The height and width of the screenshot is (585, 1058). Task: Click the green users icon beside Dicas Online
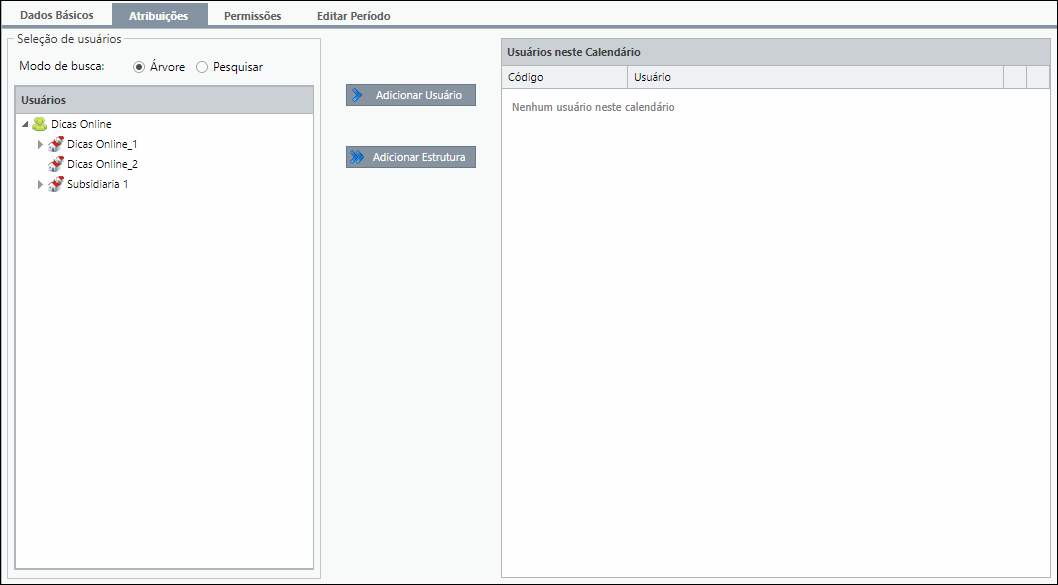coord(40,124)
